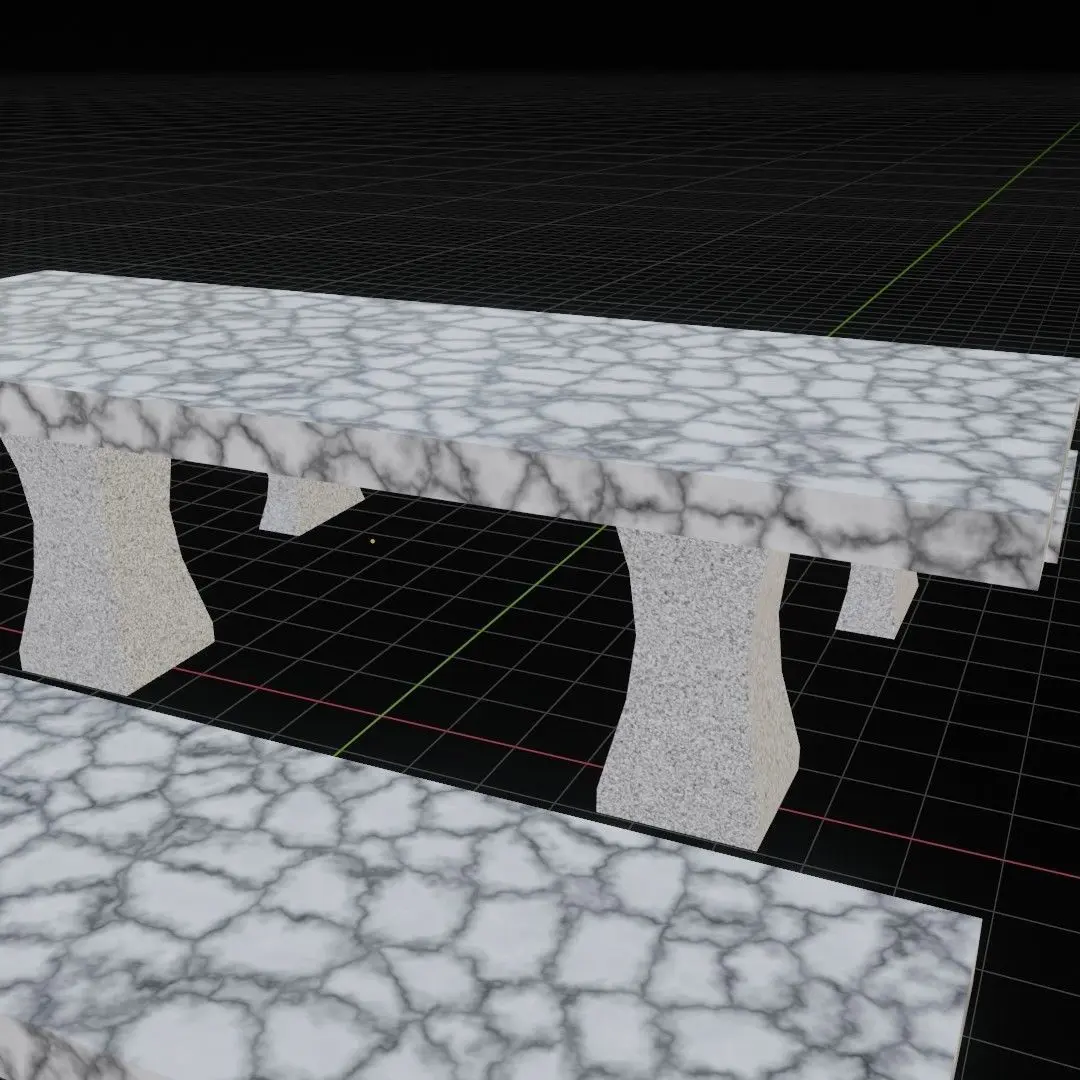Select the small rear leg under the bench's left side
This screenshot has width=1080, height=1080.
(x=309, y=503)
